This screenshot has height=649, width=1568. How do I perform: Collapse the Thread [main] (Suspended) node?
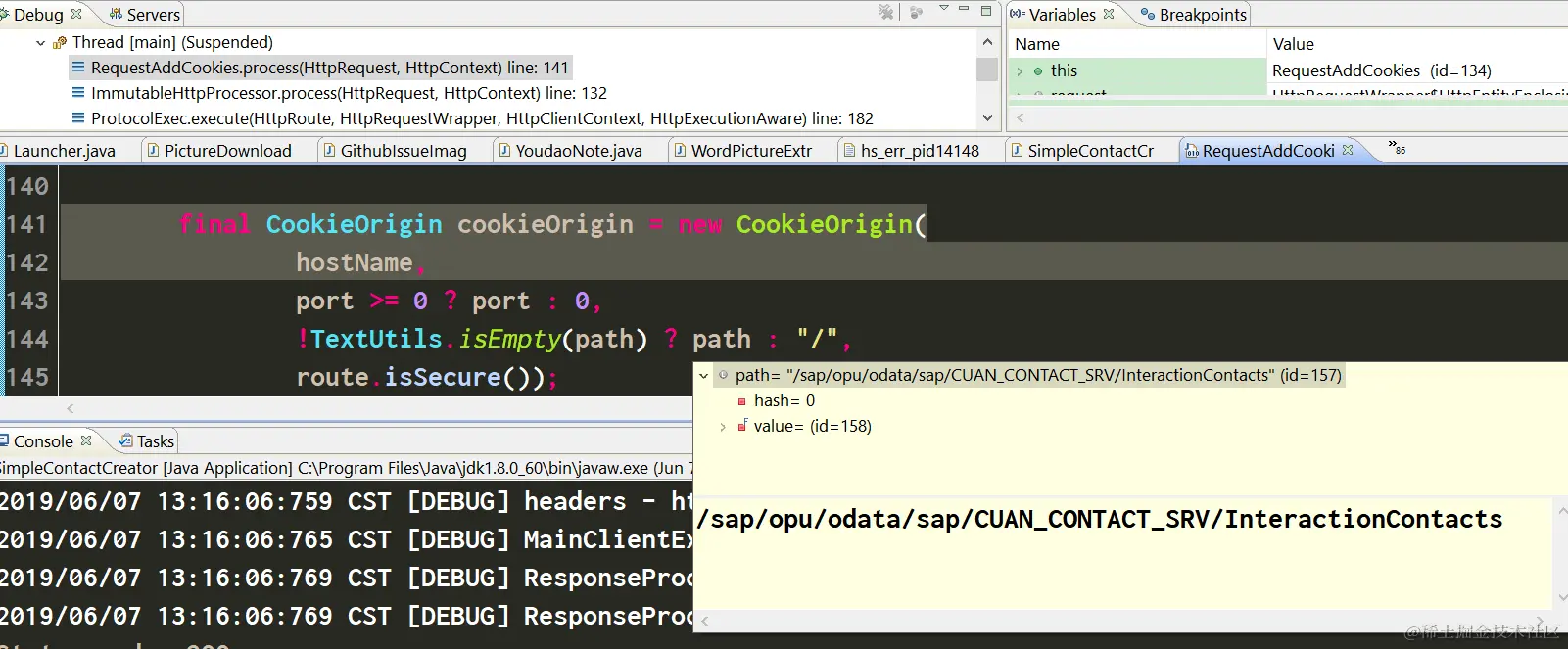point(40,43)
